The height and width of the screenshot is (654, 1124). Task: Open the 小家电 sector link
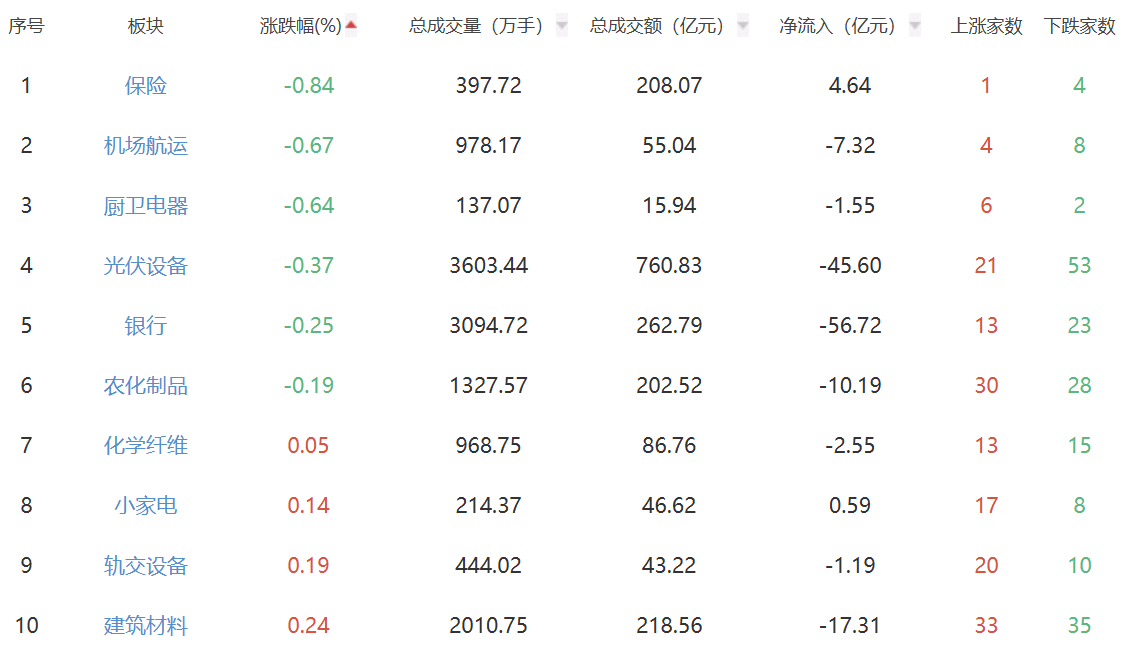(146, 506)
